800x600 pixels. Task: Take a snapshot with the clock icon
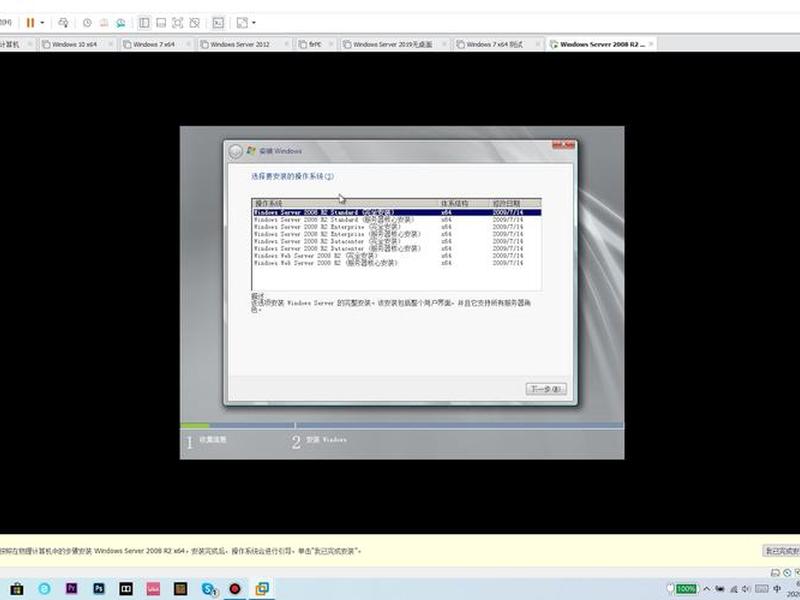pyautogui.click(x=87, y=22)
